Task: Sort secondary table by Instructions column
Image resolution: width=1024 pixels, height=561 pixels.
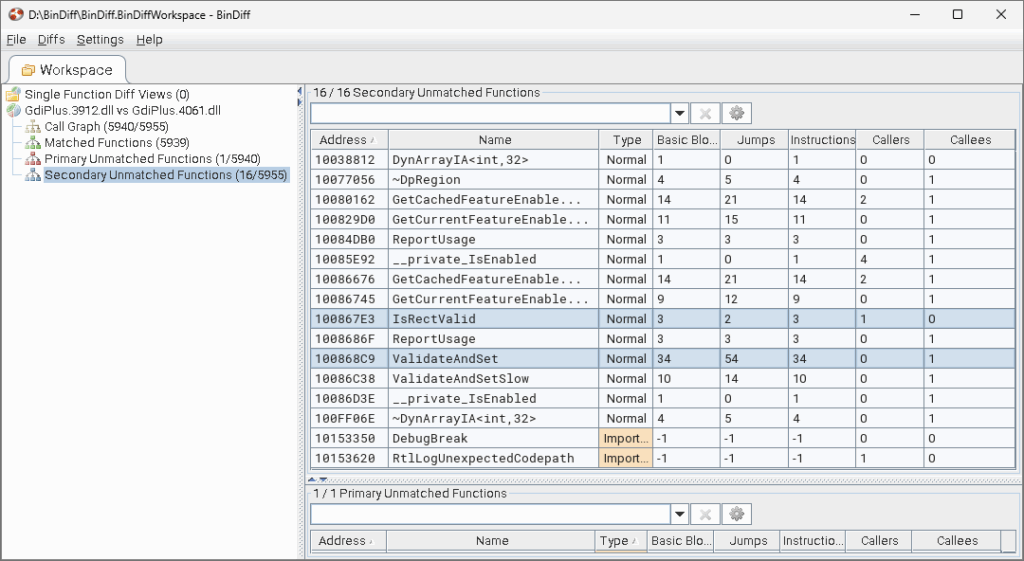Action: pos(822,140)
